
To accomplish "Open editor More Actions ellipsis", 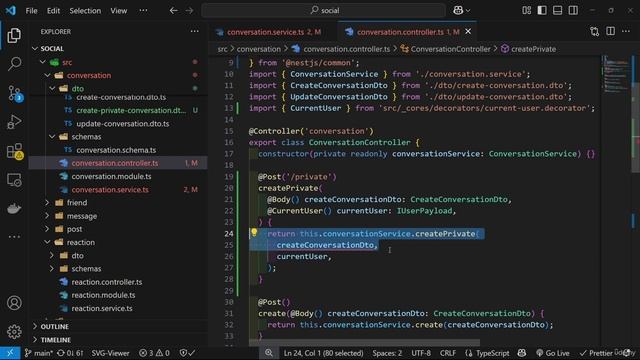I will click(x=626, y=31).
